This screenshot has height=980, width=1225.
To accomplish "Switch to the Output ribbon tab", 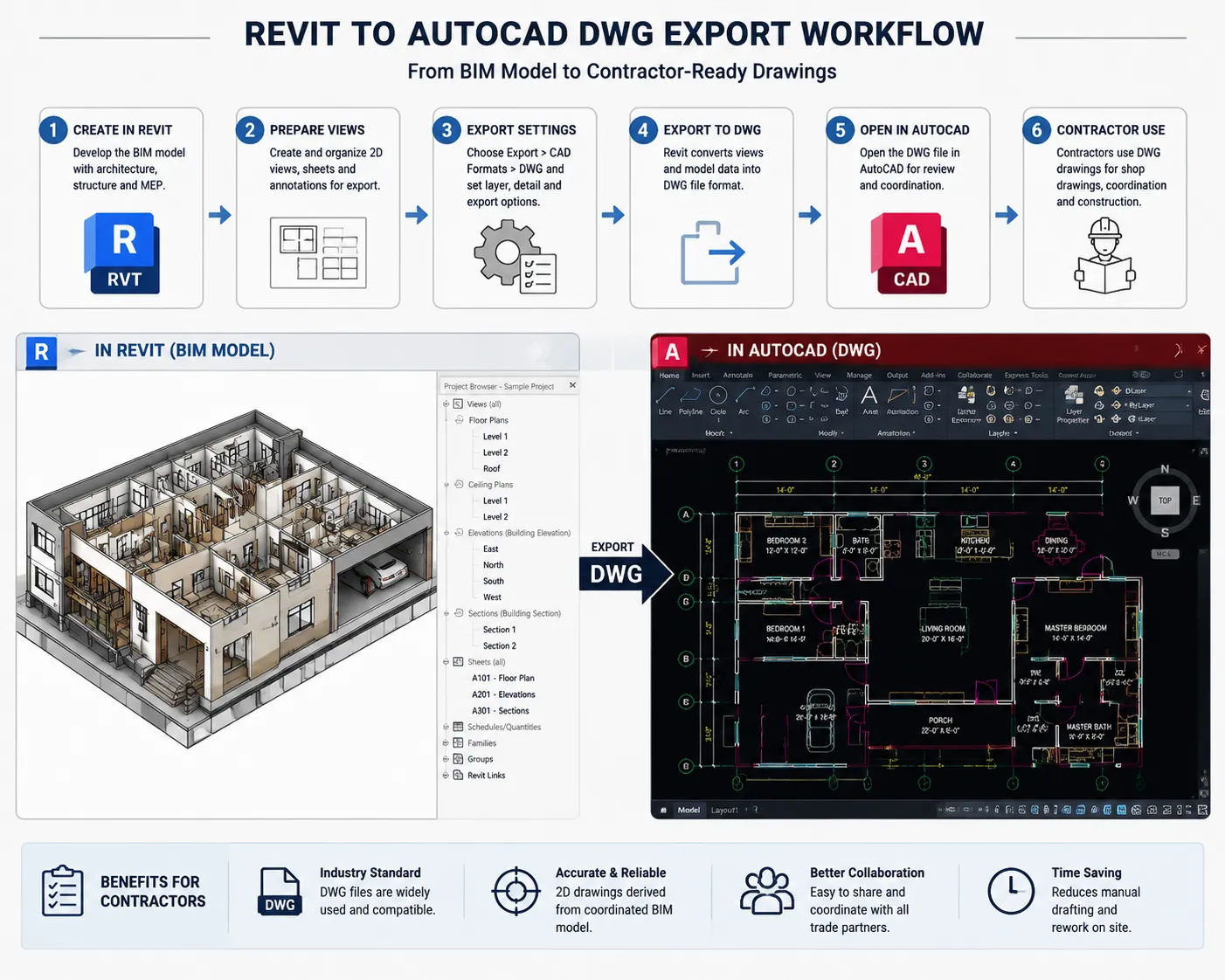I will [897, 376].
